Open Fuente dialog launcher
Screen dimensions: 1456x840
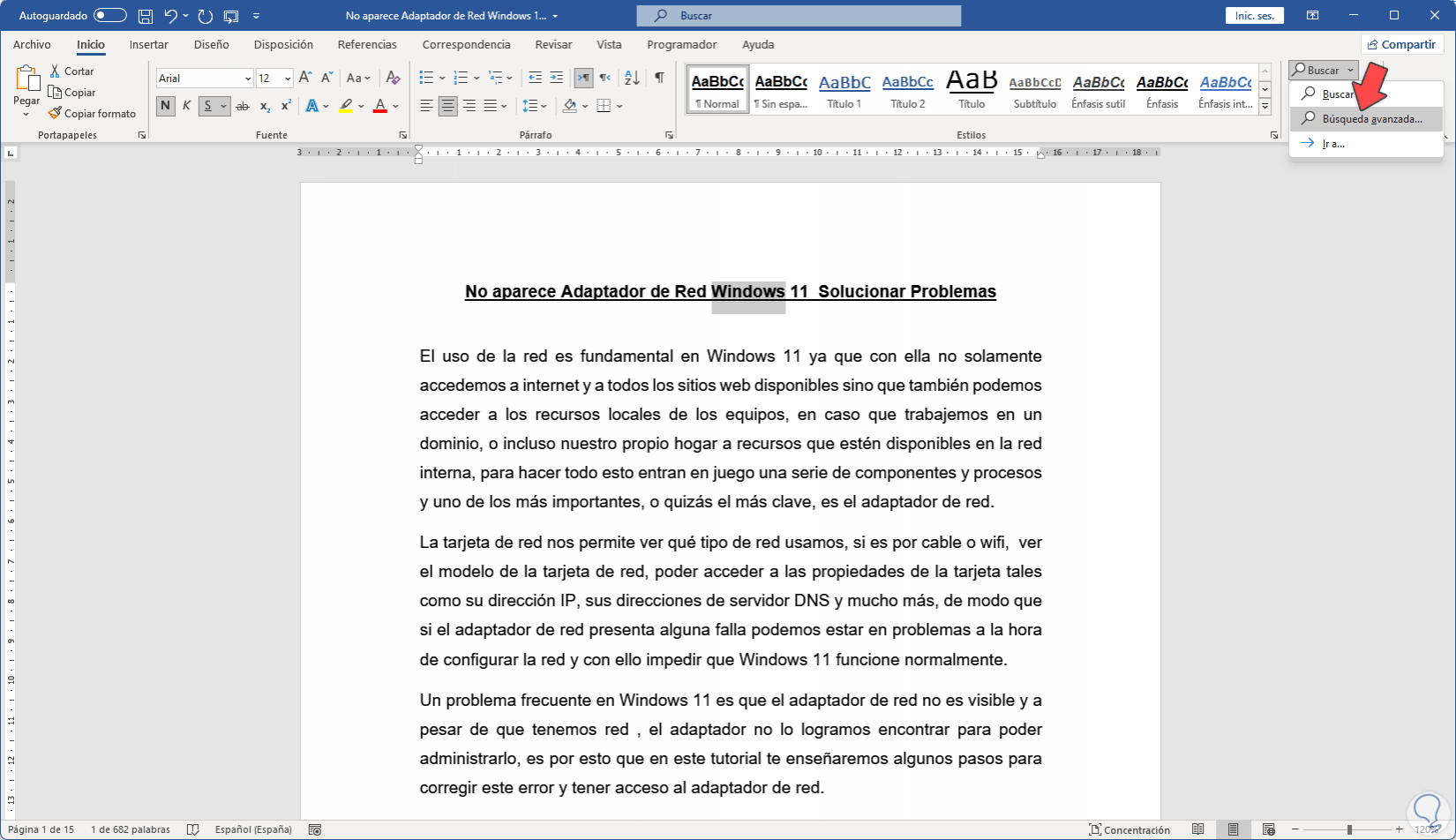[x=402, y=135]
